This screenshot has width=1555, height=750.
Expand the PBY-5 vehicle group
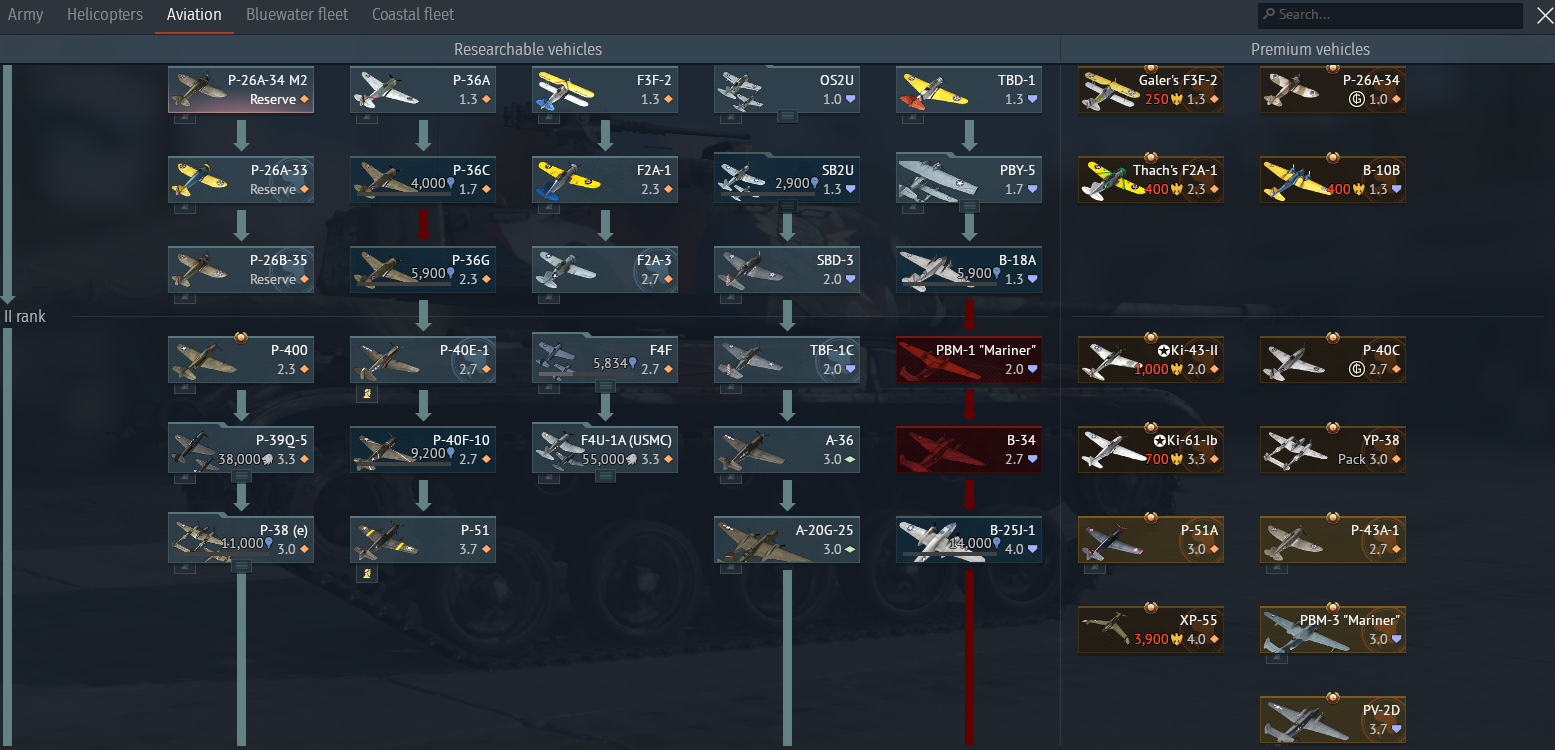click(969, 207)
